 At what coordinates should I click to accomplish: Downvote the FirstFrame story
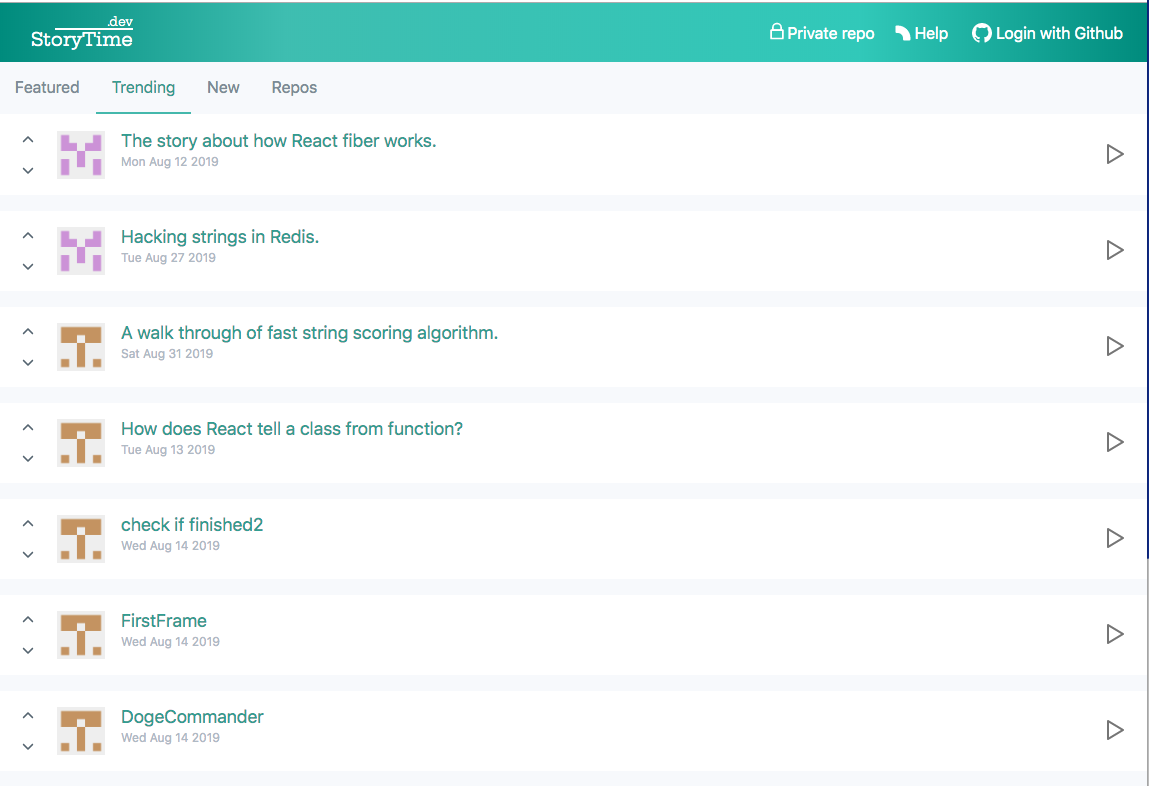(x=28, y=650)
